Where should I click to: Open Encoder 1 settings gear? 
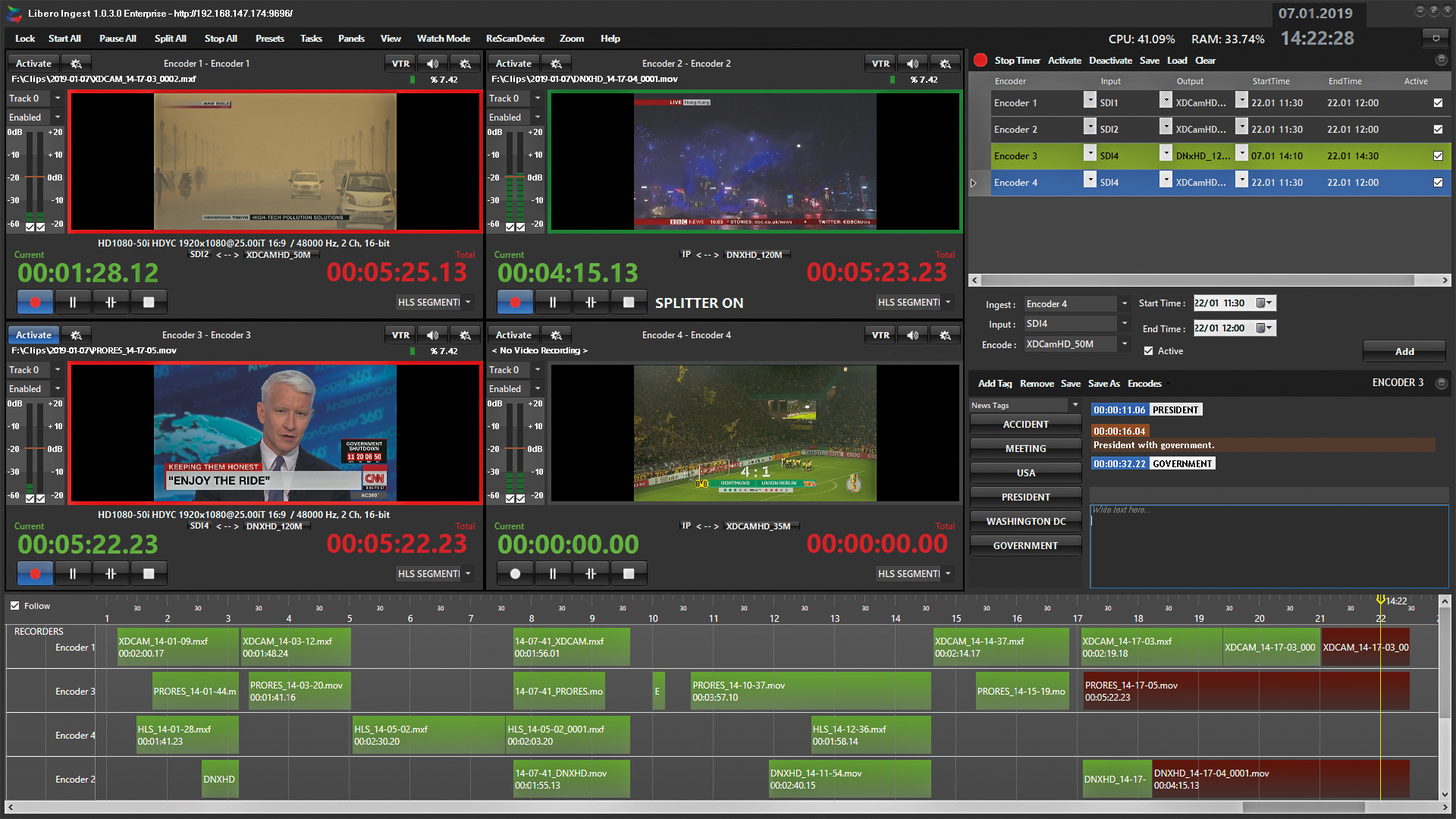coord(76,64)
